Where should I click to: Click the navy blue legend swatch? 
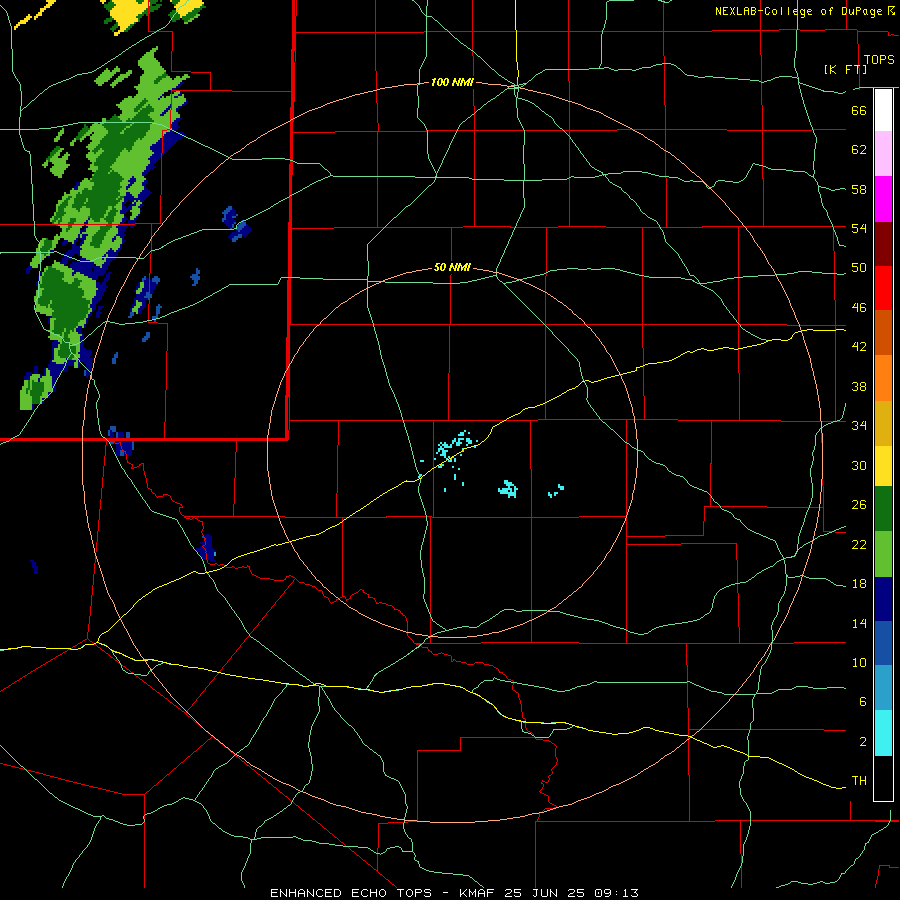(x=883, y=599)
